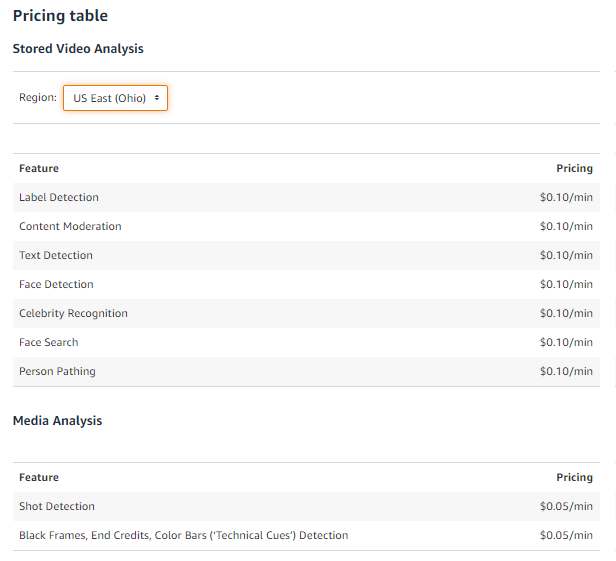Click Face Detection's $0.10/min price
This screenshot has width=616, height=561.
pos(566,284)
